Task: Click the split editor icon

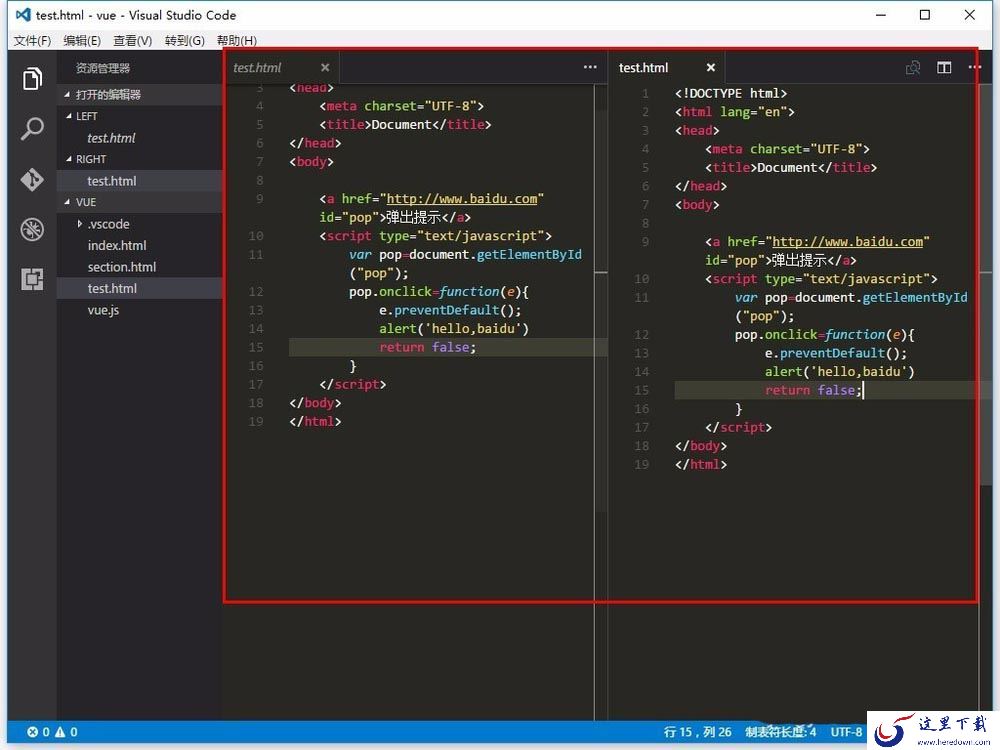Action: [x=944, y=68]
